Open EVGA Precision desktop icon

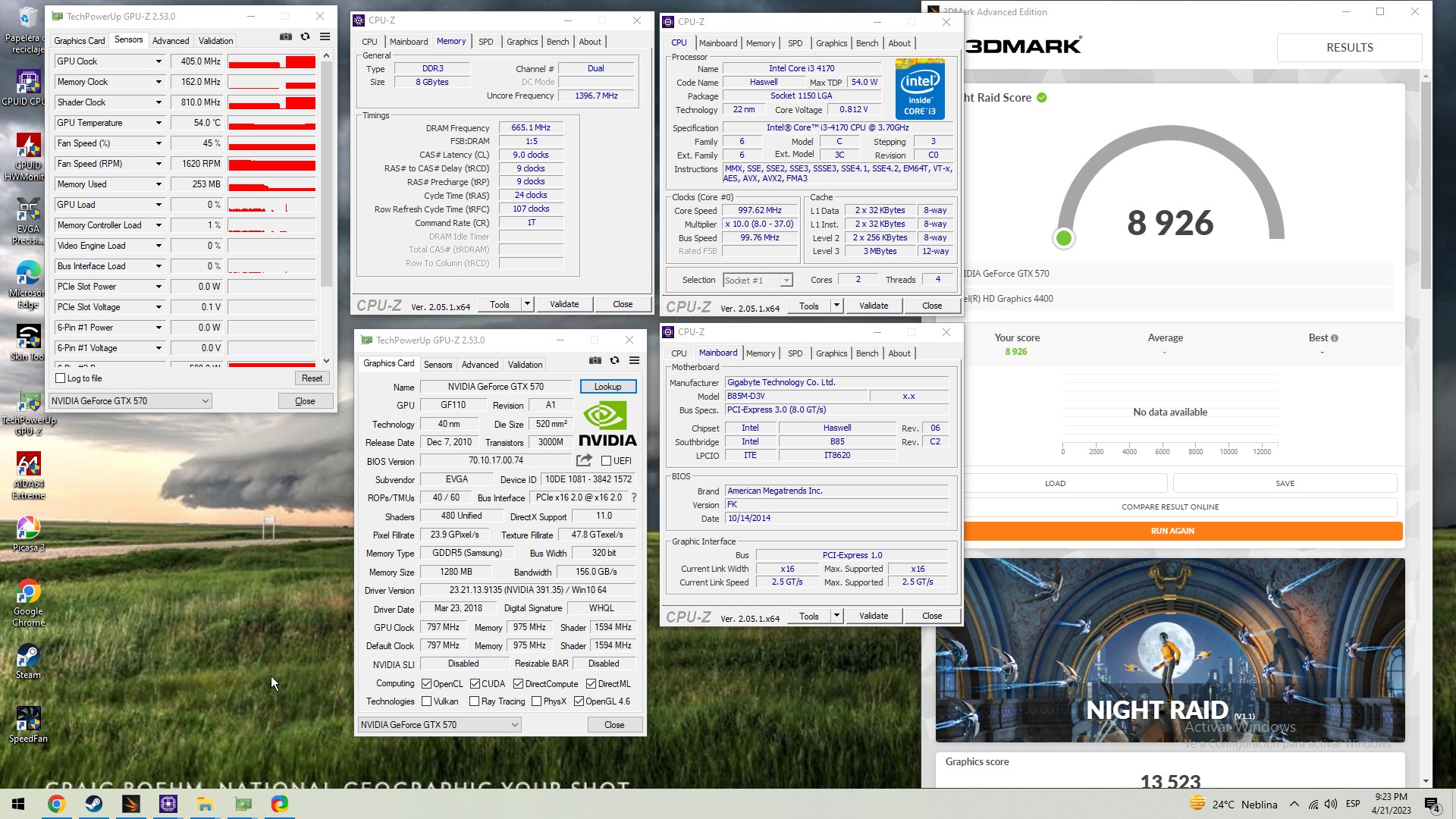click(29, 221)
